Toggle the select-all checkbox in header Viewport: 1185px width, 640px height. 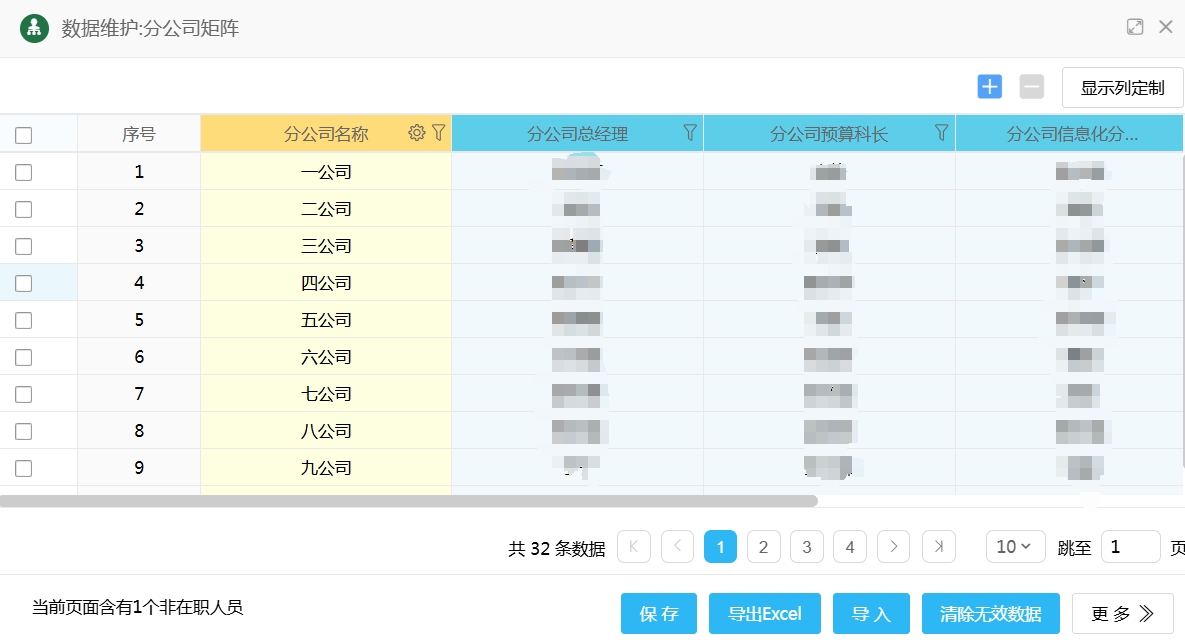(x=24, y=135)
